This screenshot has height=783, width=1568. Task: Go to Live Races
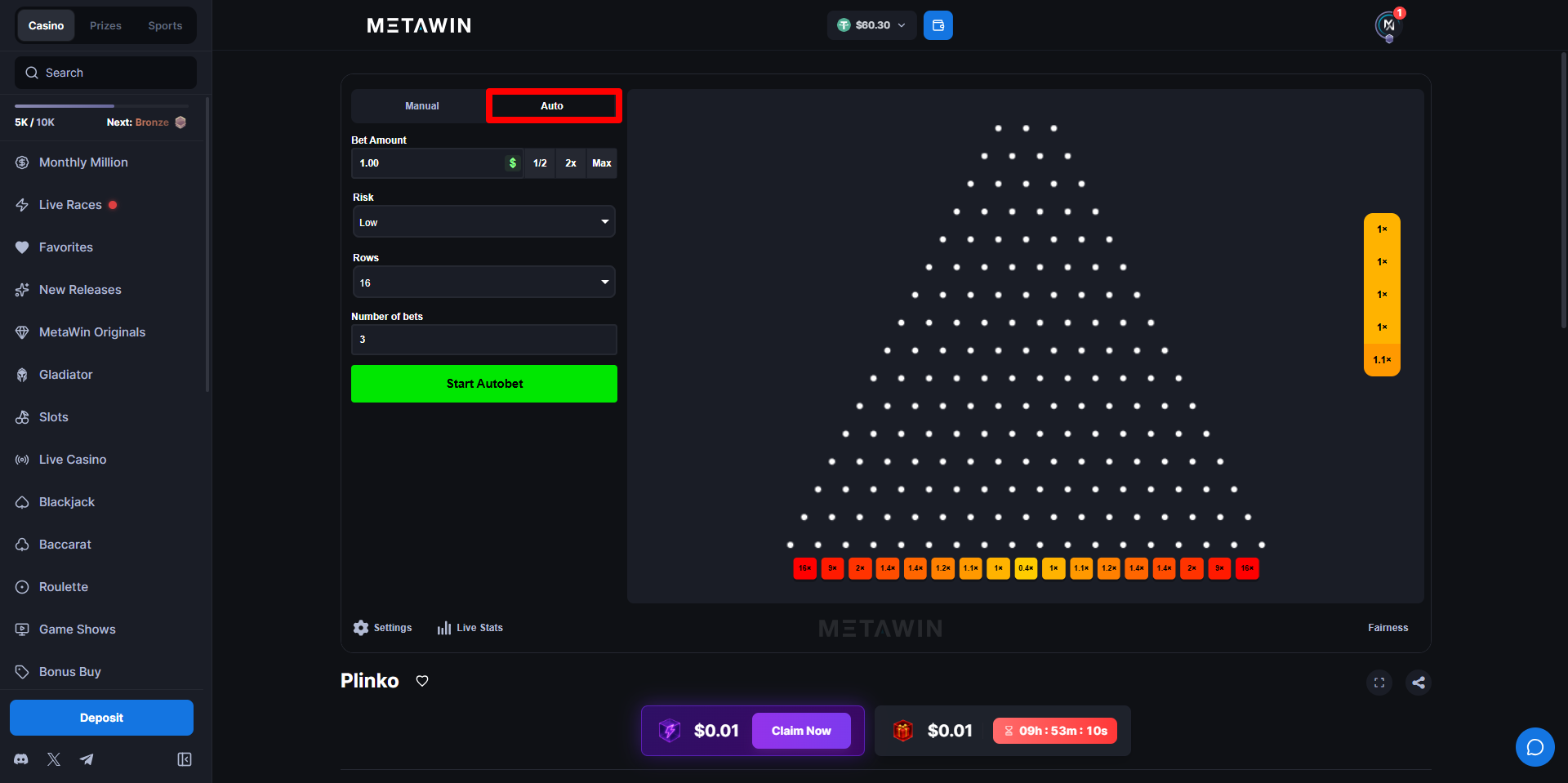[x=70, y=205]
